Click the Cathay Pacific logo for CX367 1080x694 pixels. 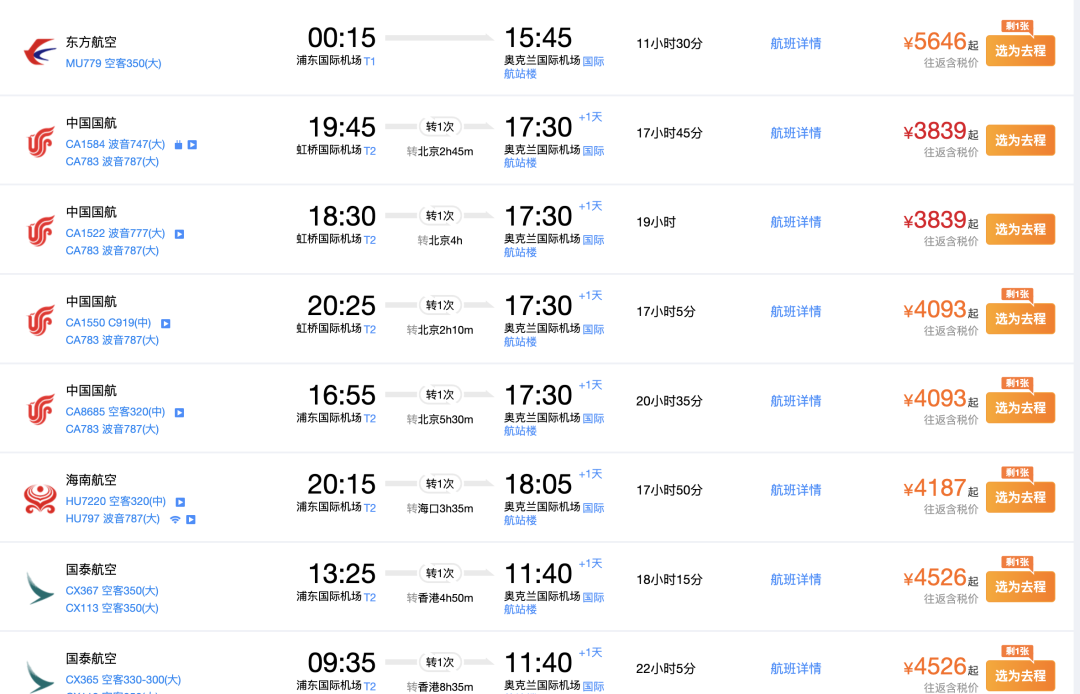point(40,588)
